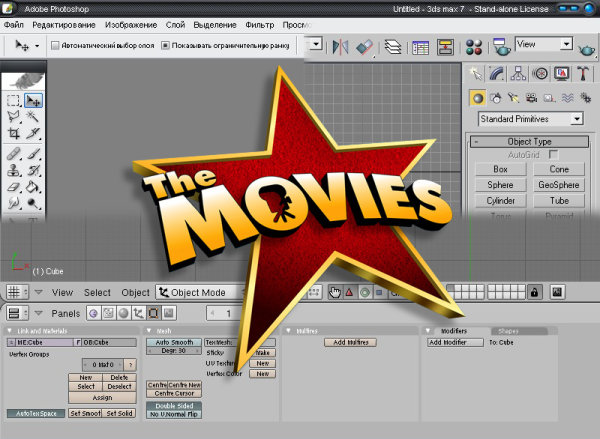The width and height of the screenshot is (600, 439).
Task: Select the Eraser tool in Photoshop
Action: tap(13, 187)
